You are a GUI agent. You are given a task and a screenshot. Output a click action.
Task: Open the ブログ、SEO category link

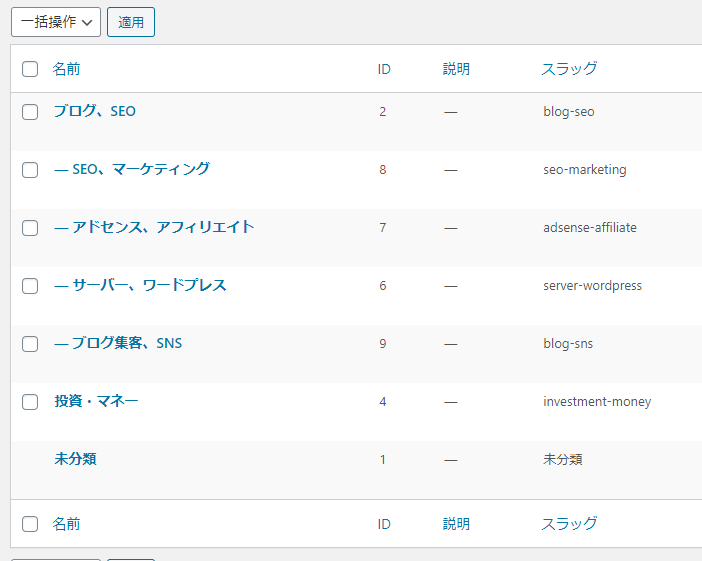coord(94,111)
